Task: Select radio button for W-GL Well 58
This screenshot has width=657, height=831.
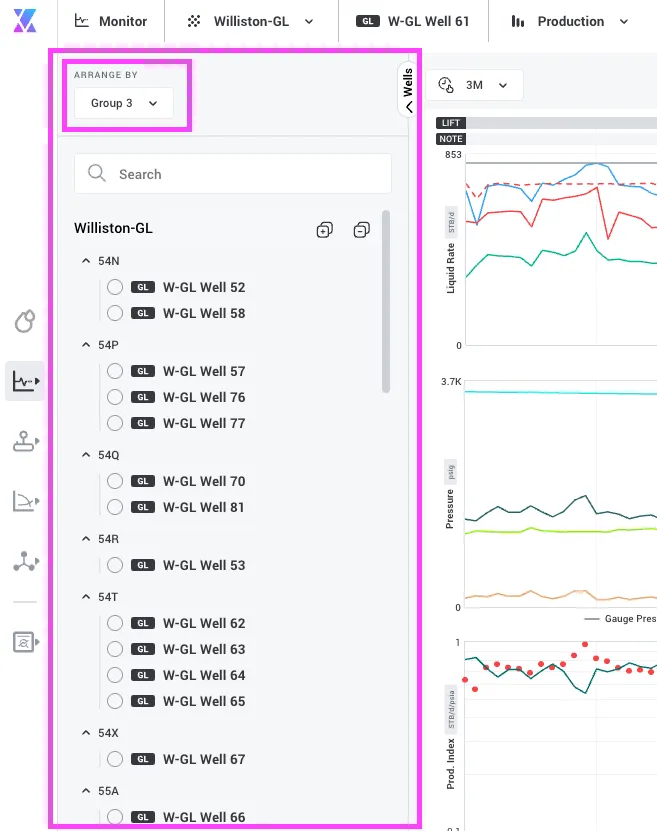Action: pyautogui.click(x=115, y=313)
